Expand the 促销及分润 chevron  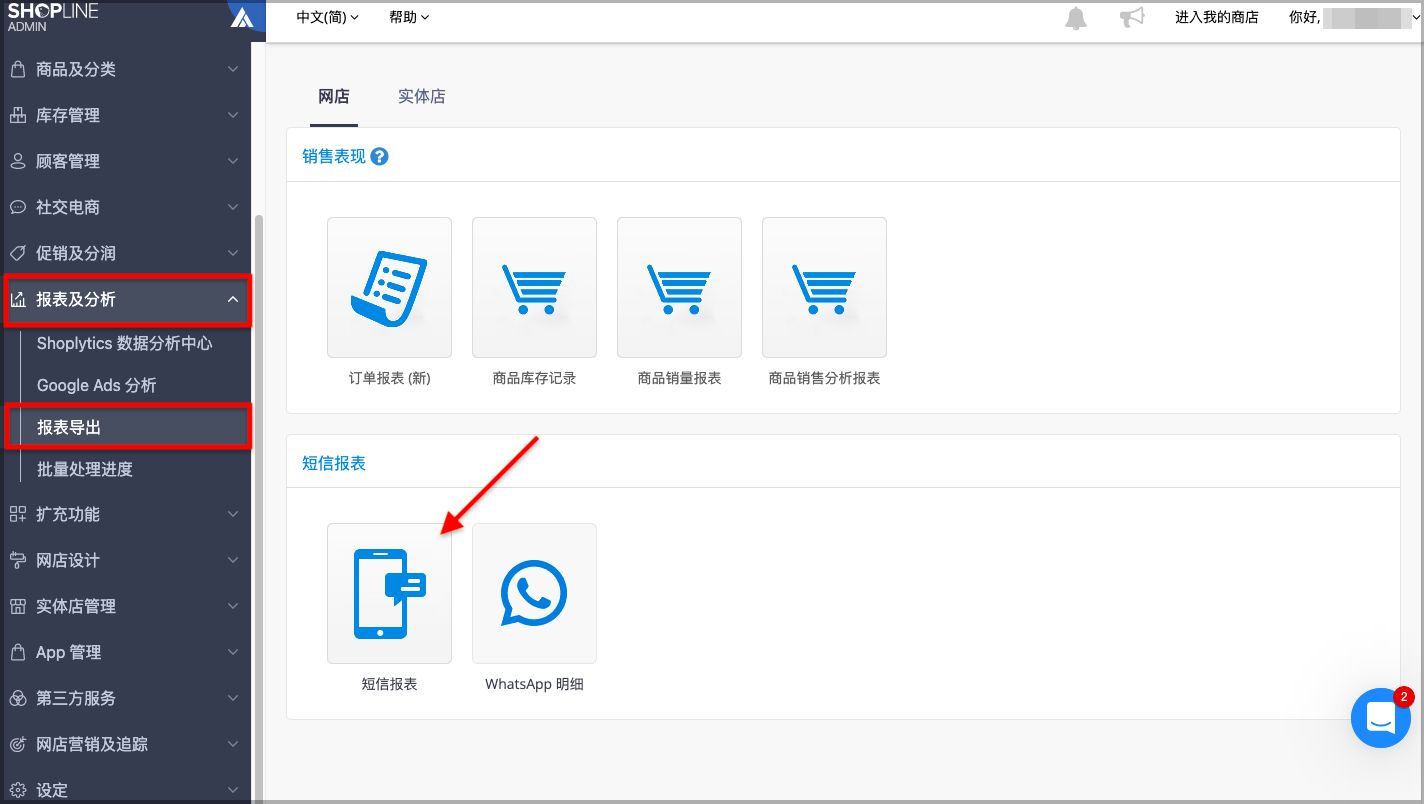(233, 253)
